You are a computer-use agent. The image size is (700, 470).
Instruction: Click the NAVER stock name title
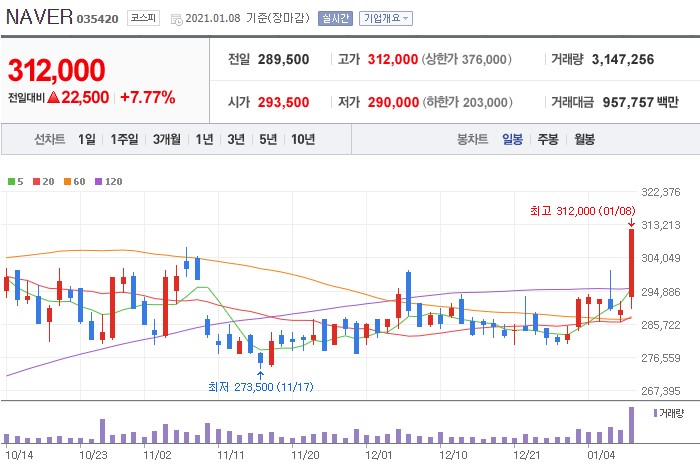point(39,17)
